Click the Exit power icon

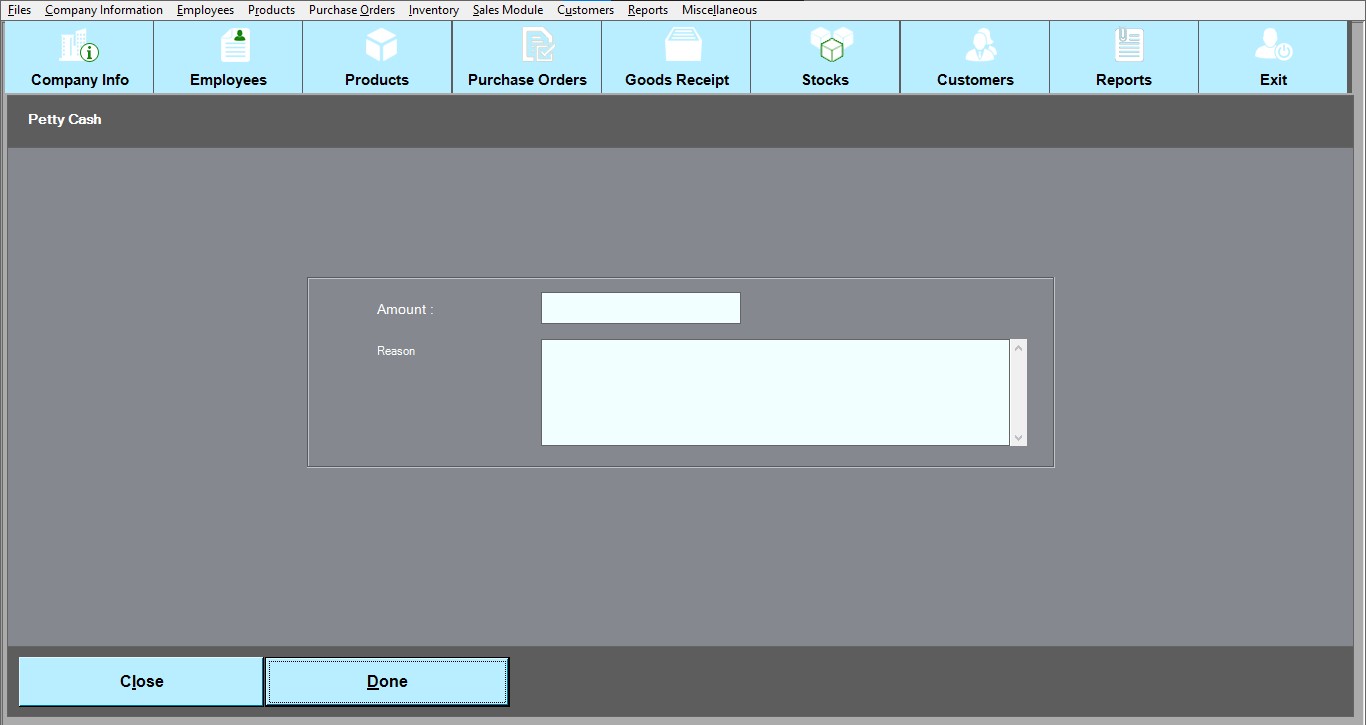click(x=1273, y=46)
